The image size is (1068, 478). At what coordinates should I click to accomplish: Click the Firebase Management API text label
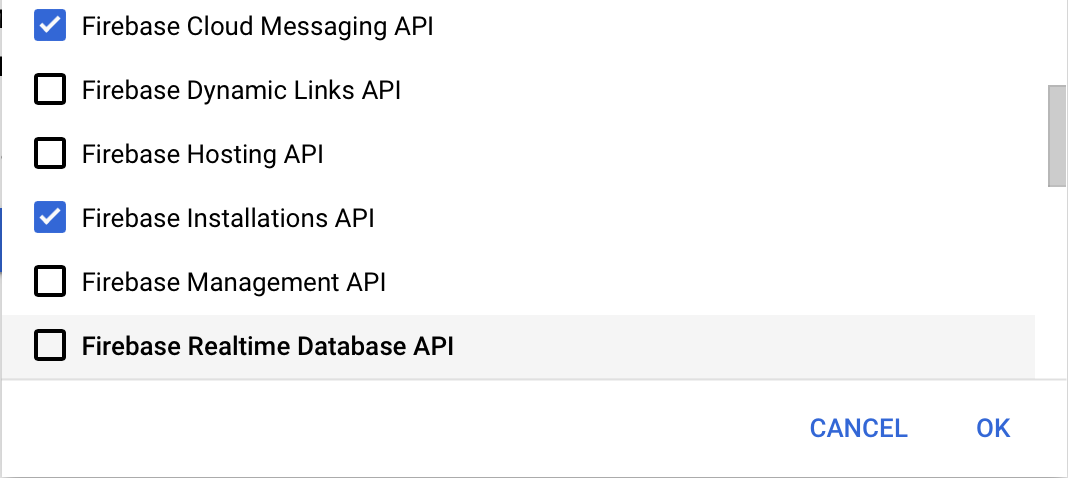coord(234,283)
